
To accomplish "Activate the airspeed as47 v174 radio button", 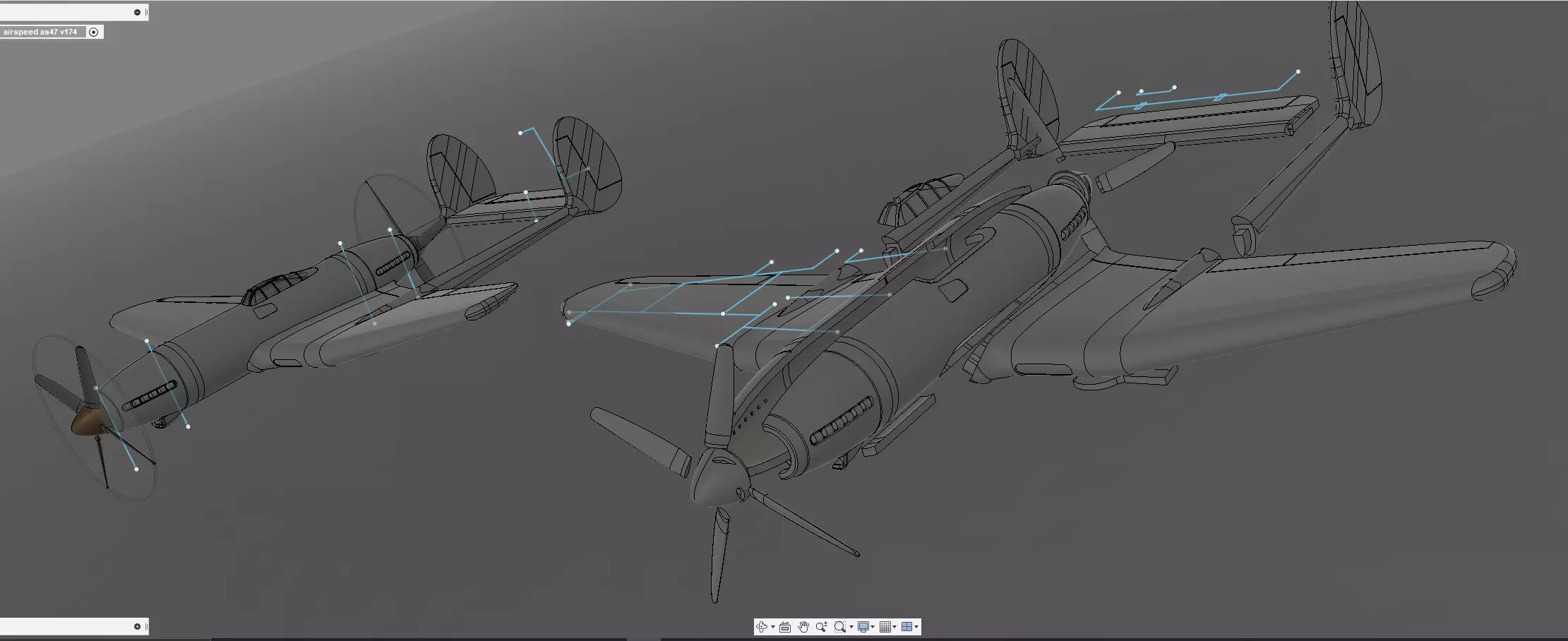I will (93, 32).
